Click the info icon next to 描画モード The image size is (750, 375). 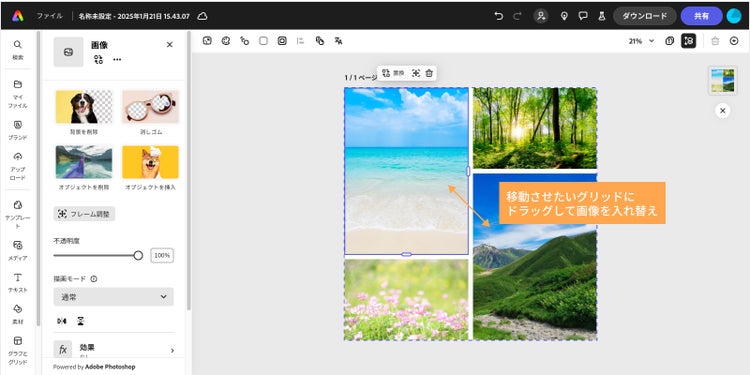[94, 278]
